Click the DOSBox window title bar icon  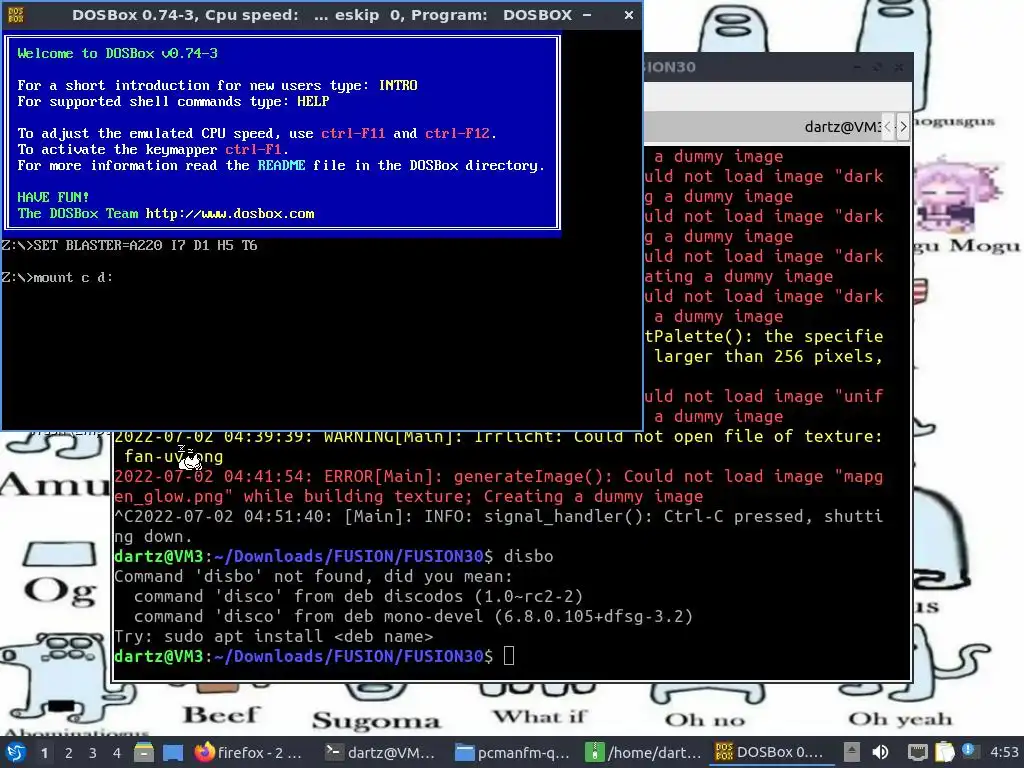16,14
